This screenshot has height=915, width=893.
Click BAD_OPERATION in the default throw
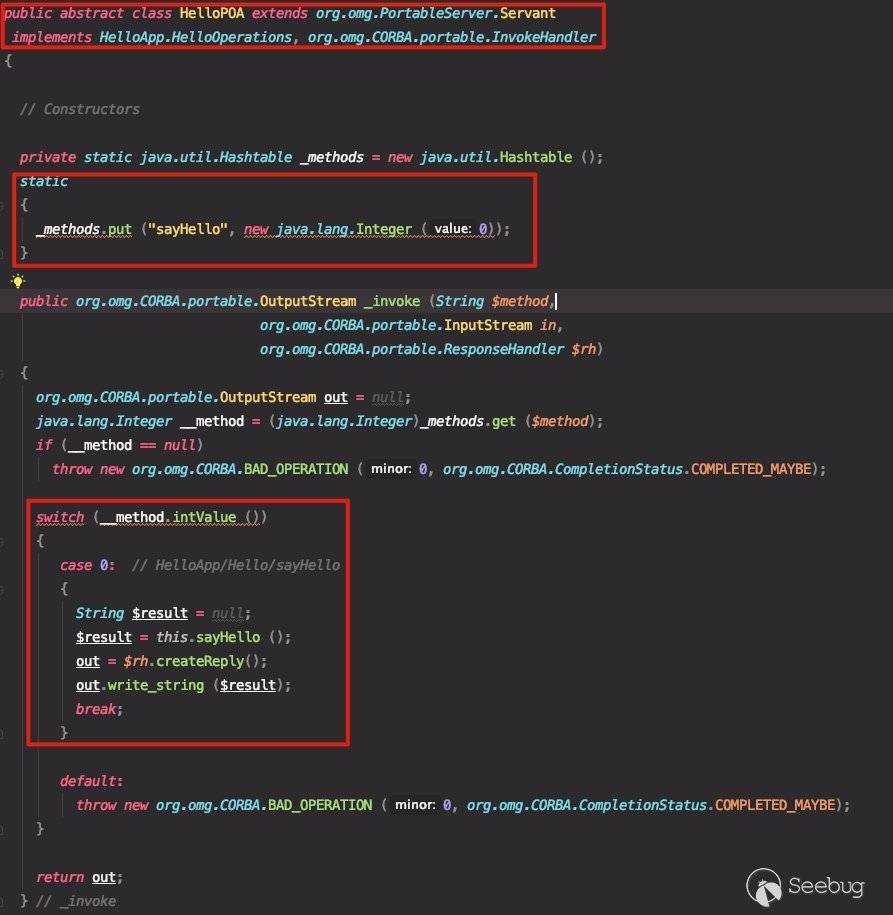[x=320, y=805]
